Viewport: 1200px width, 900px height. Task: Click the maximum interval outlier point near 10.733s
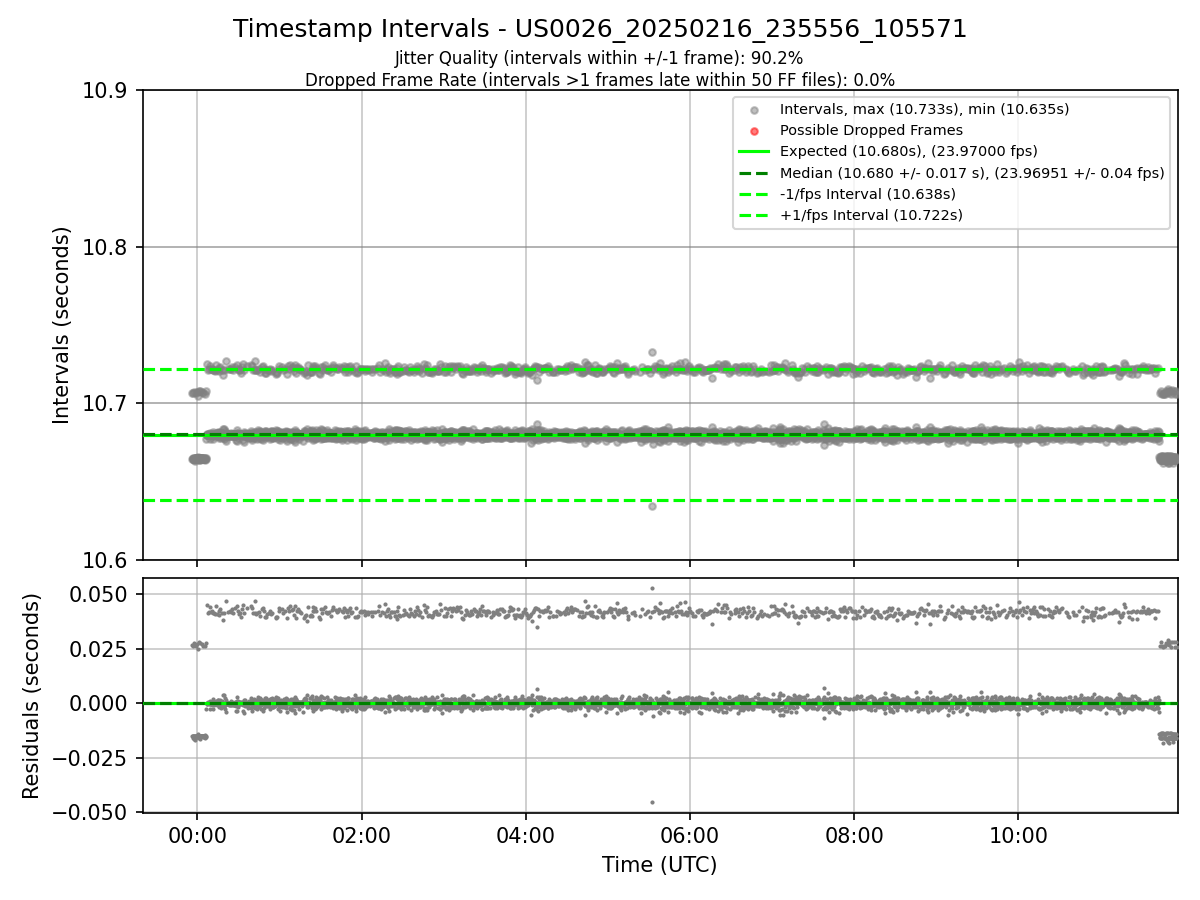point(652,352)
